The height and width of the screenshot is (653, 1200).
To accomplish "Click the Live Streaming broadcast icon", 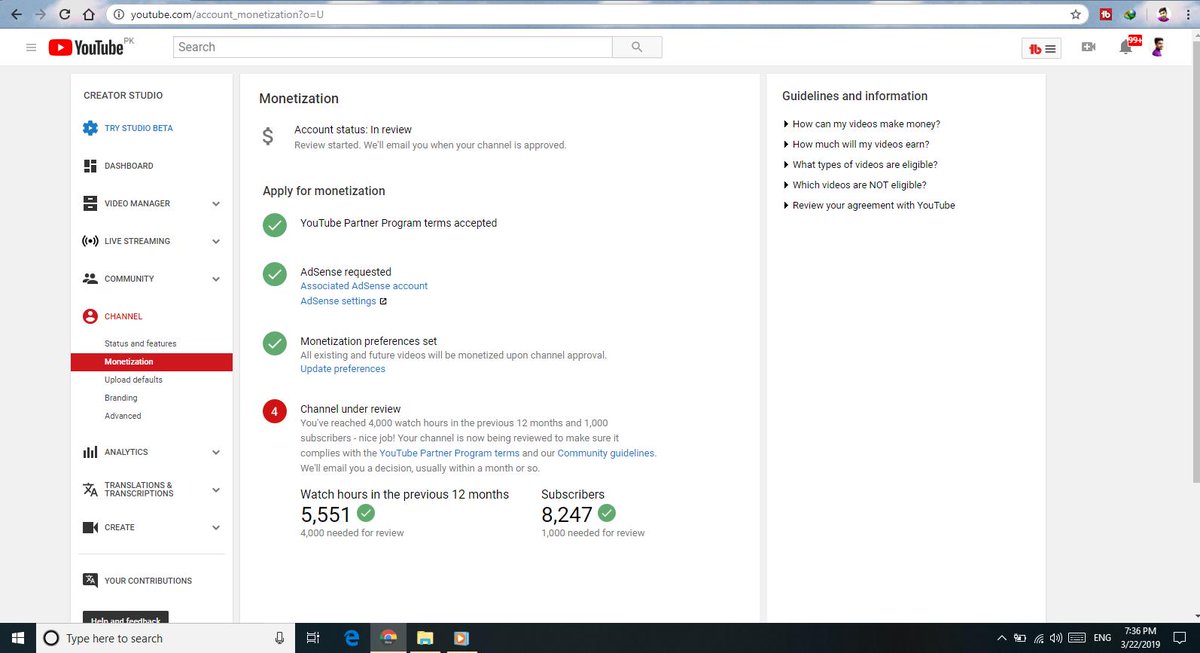I will 90,241.
